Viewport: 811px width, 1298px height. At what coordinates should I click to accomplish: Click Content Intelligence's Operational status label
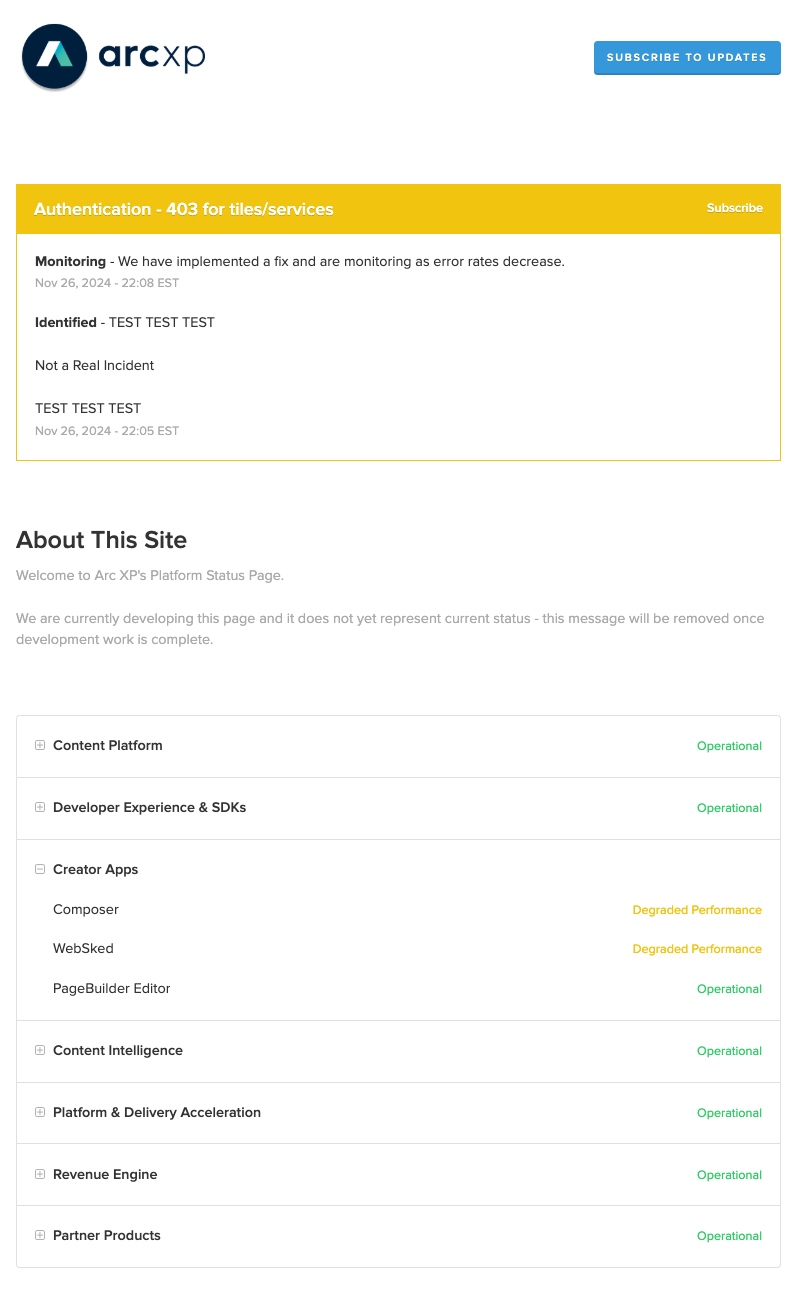pyautogui.click(x=729, y=1051)
